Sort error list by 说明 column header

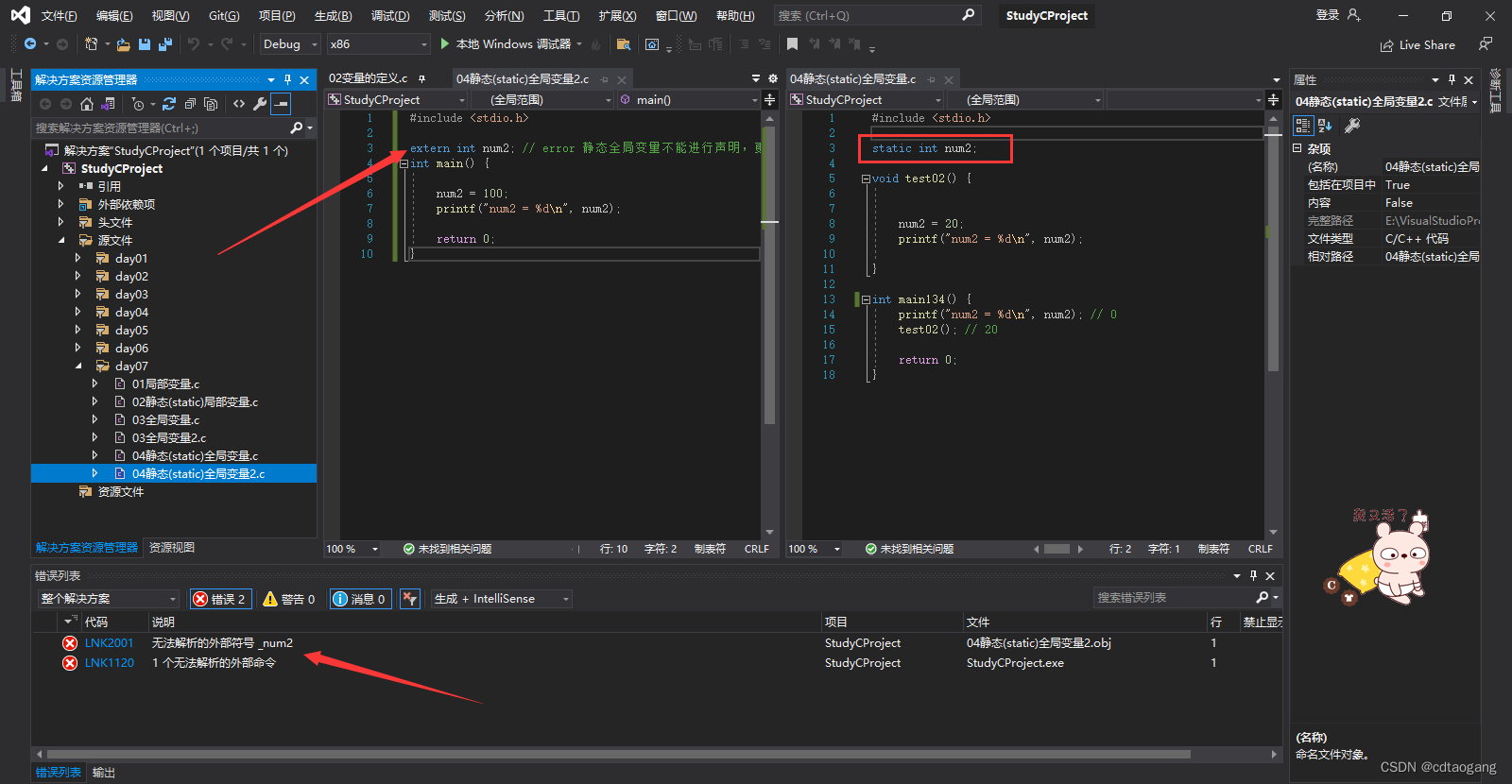click(x=163, y=622)
